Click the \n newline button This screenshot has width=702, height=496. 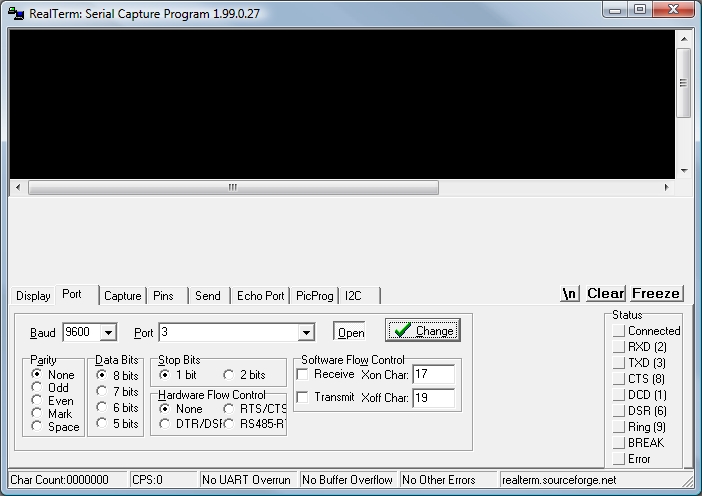(x=569, y=294)
